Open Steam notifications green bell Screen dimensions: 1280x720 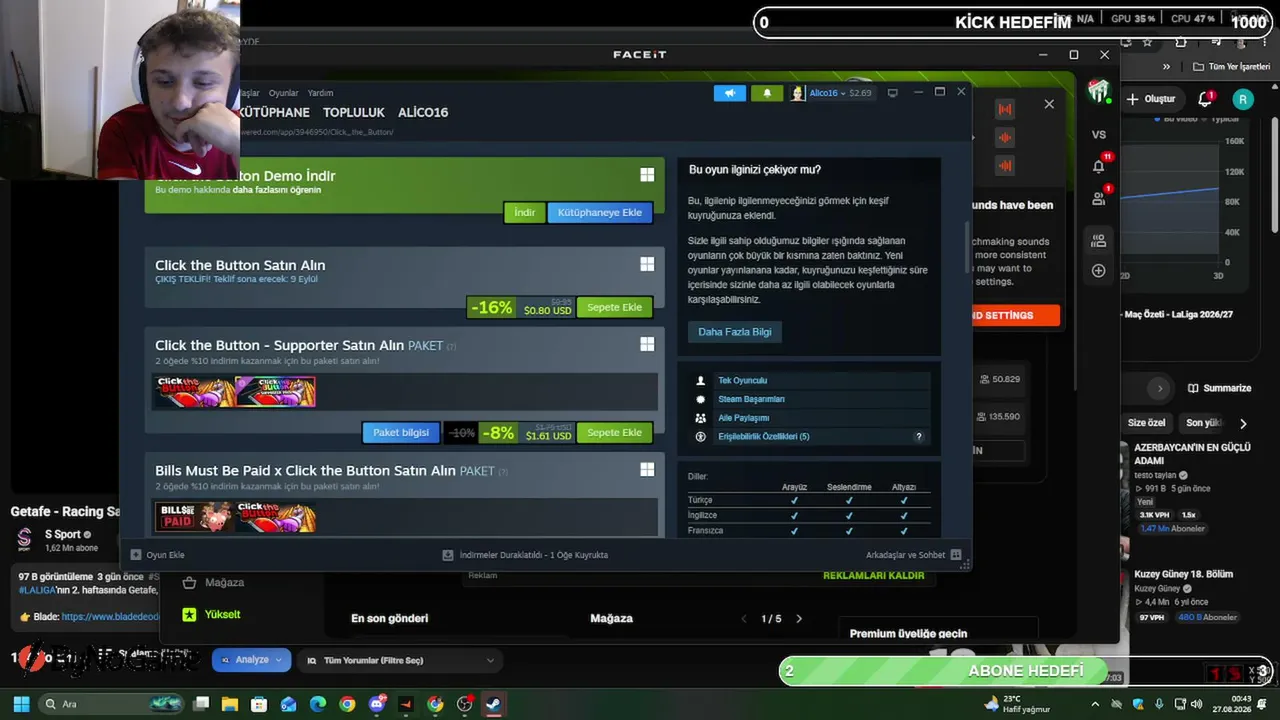click(767, 93)
